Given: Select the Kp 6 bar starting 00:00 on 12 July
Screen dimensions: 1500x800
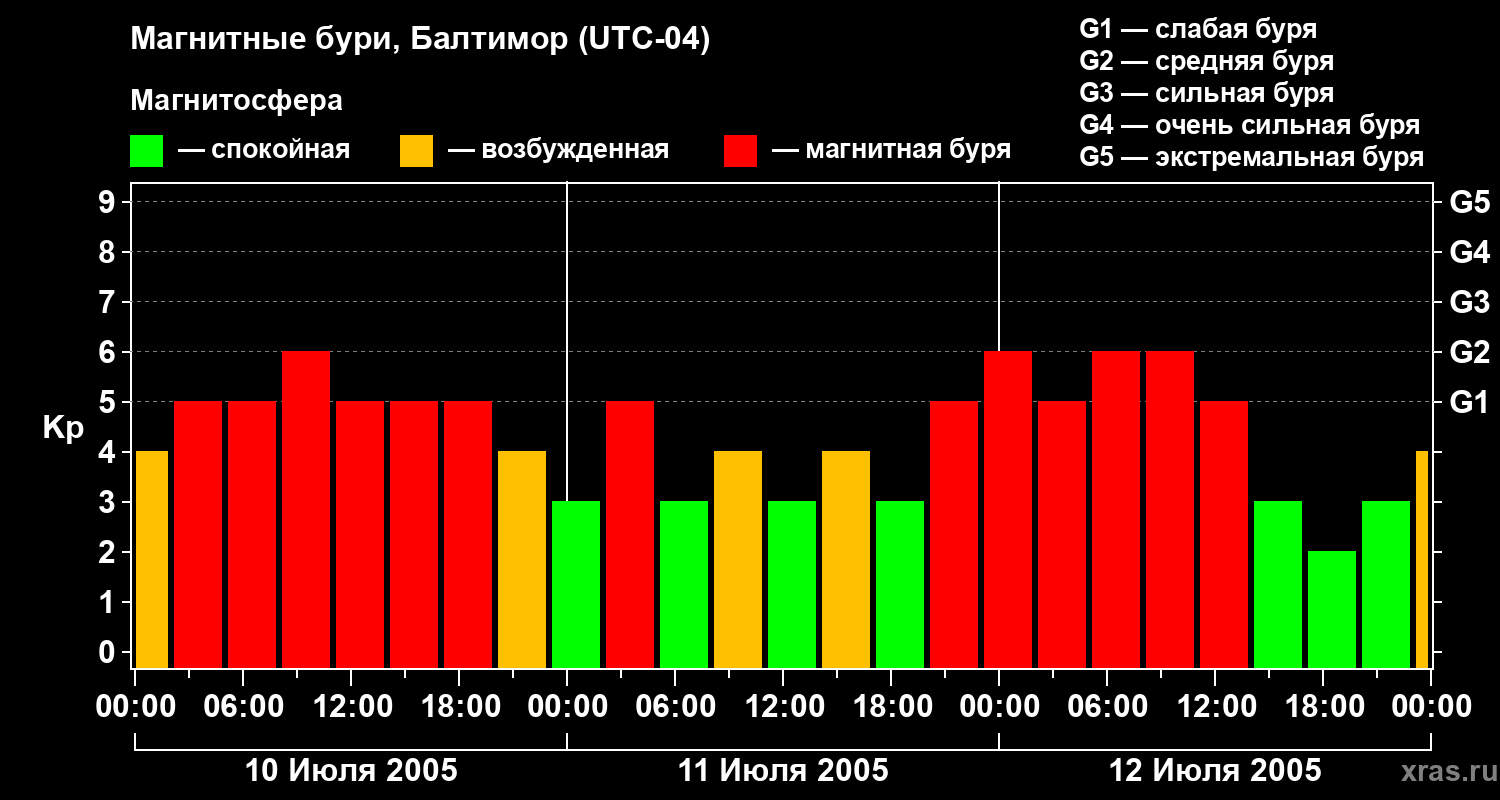Looking at the screenshot, I should pyautogui.click(x=1008, y=510).
